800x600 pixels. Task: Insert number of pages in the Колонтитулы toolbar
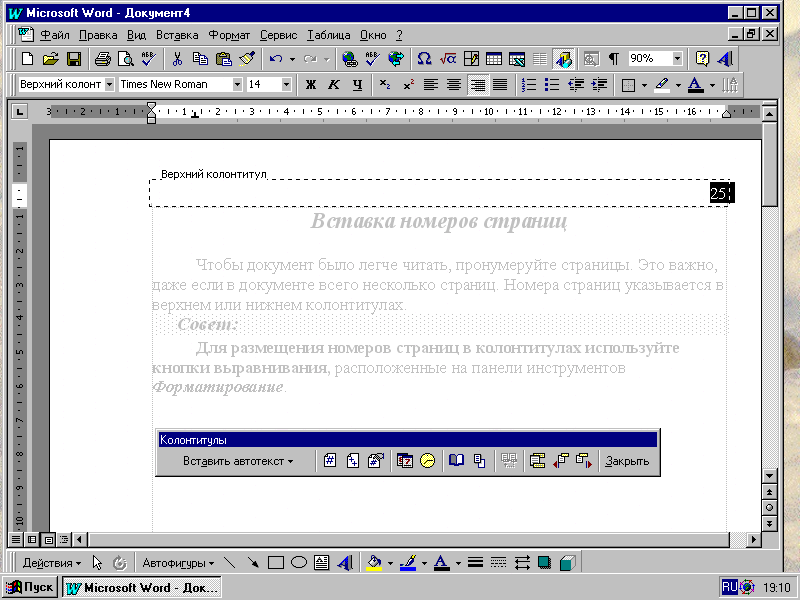[353, 461]
